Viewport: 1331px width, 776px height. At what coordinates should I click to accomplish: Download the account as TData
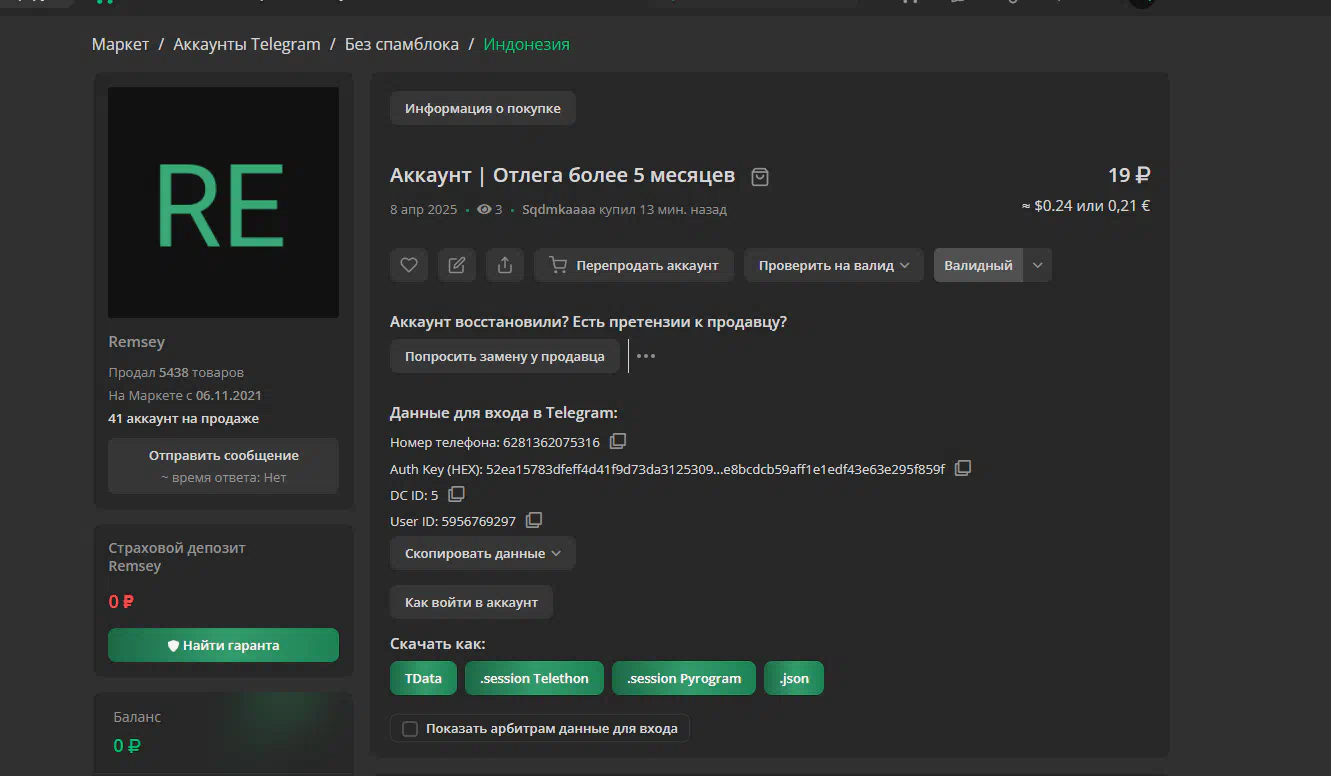coord(423,678)
